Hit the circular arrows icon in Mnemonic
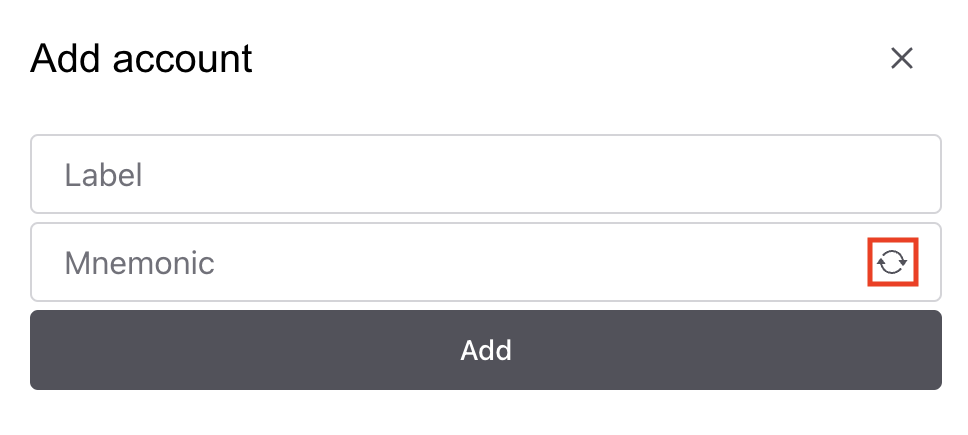 pos(892,263)
